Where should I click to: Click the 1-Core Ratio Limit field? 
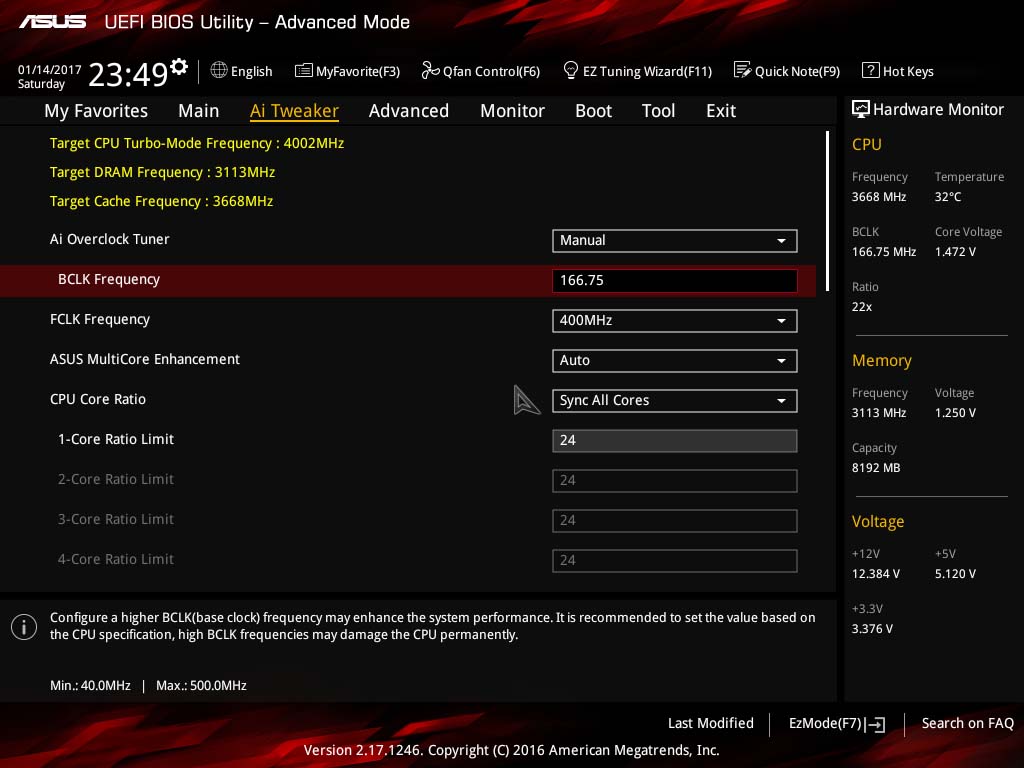pyautogui.click(x=675, y=440)
